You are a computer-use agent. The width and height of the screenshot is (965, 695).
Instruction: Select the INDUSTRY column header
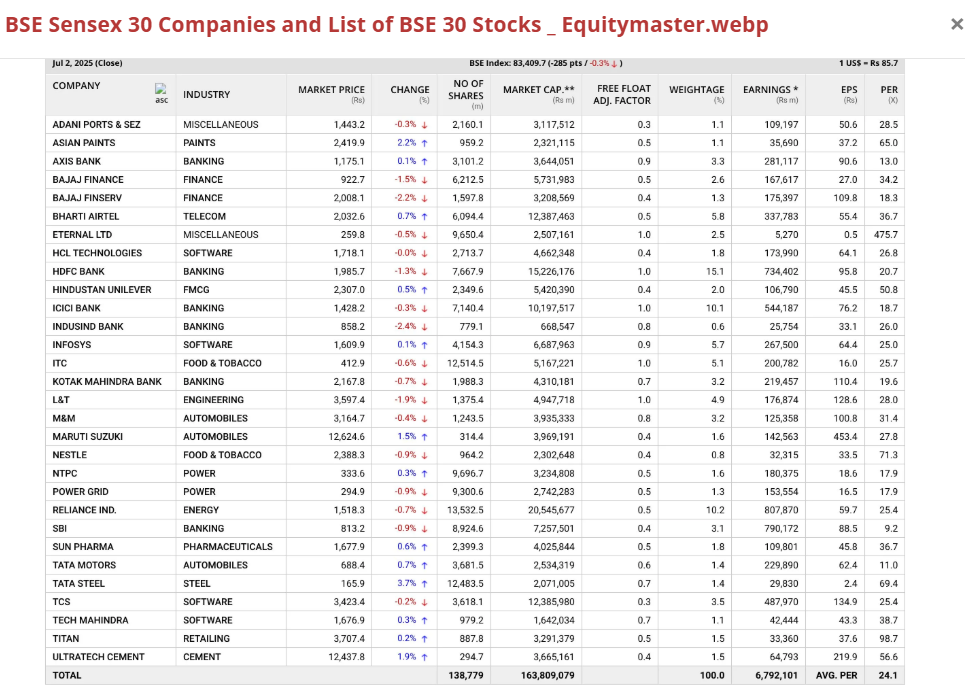206,94
